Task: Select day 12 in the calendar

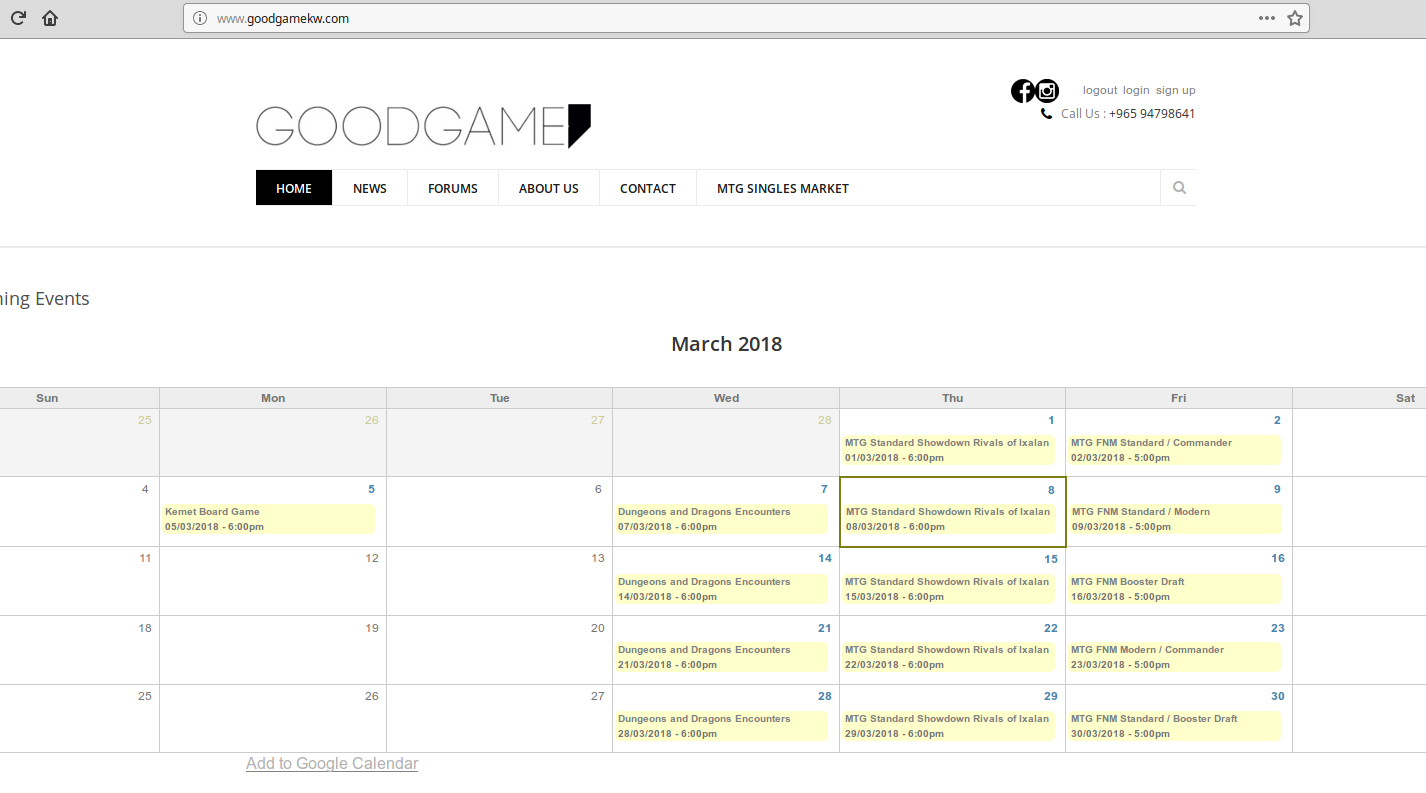Action: click(372, 558)
